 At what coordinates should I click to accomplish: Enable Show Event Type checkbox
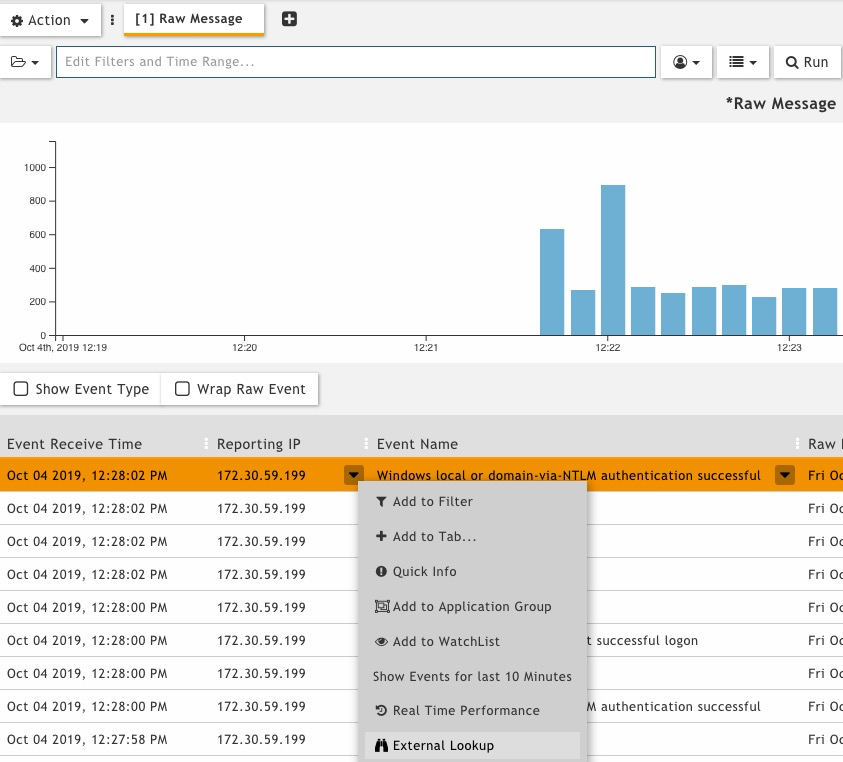(21, 389)
